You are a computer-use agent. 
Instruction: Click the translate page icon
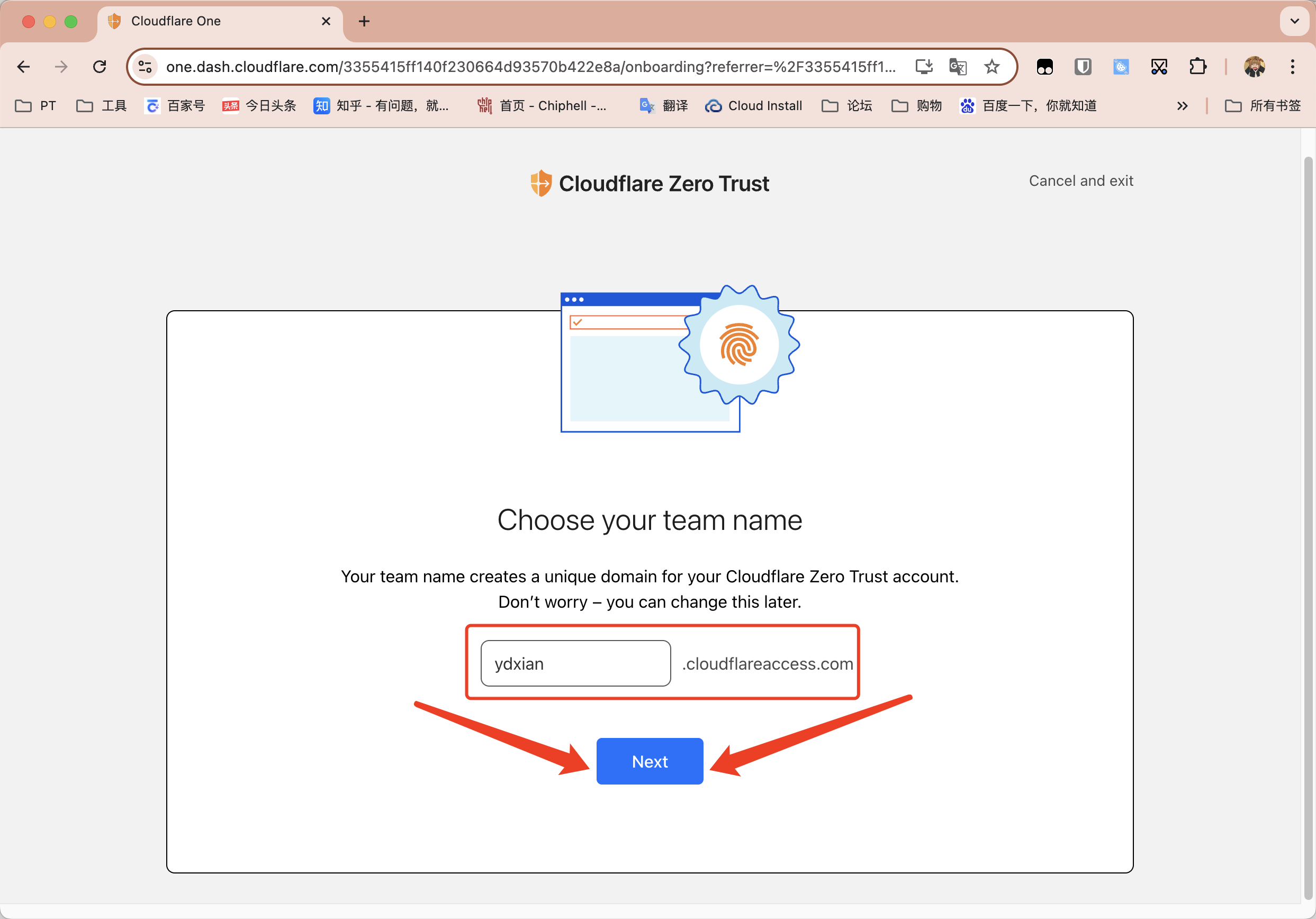(x=958, y=67)
